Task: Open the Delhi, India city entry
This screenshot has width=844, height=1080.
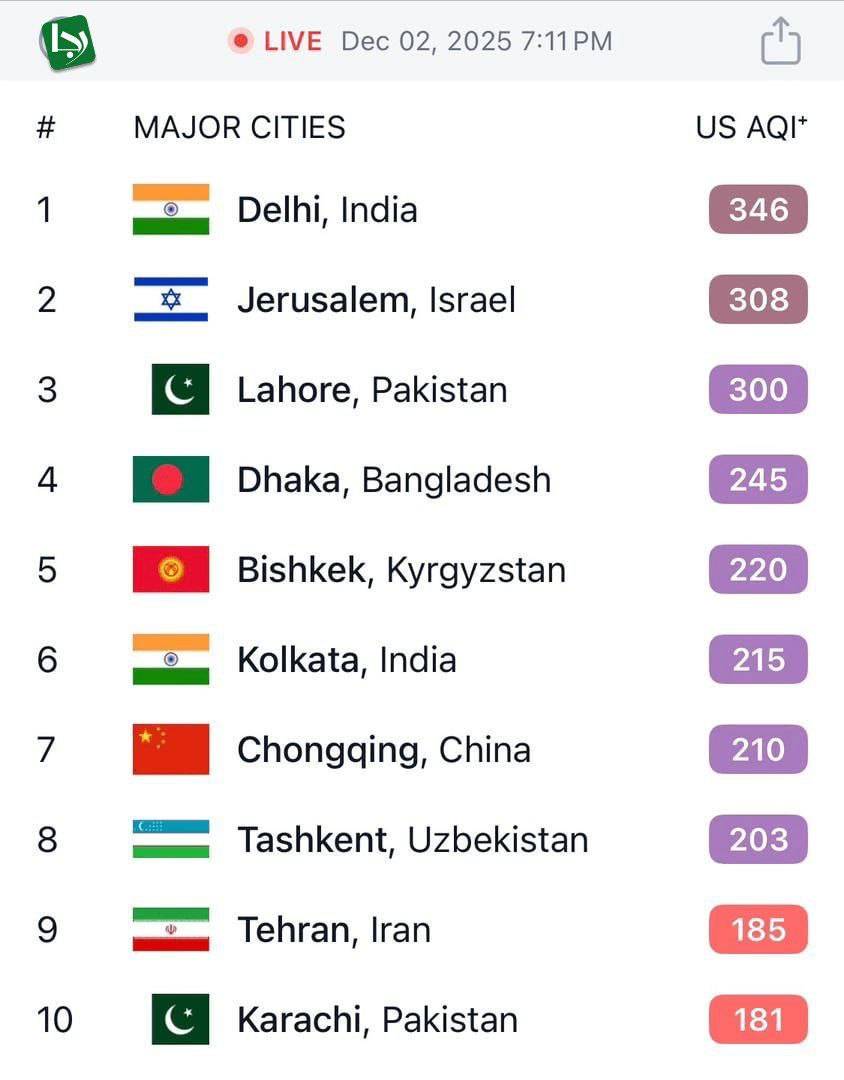Action: pyautogui.click(x=327, y=210)
